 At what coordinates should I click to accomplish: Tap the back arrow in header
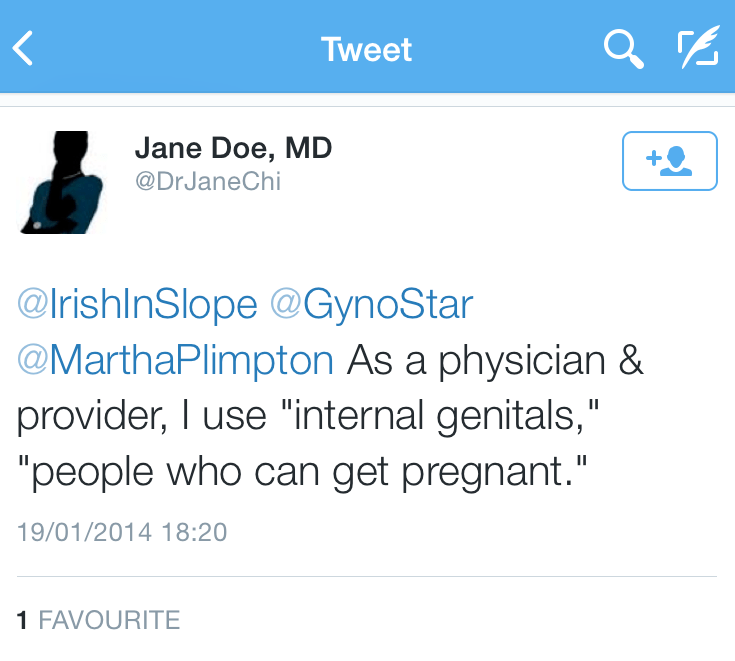24,48
